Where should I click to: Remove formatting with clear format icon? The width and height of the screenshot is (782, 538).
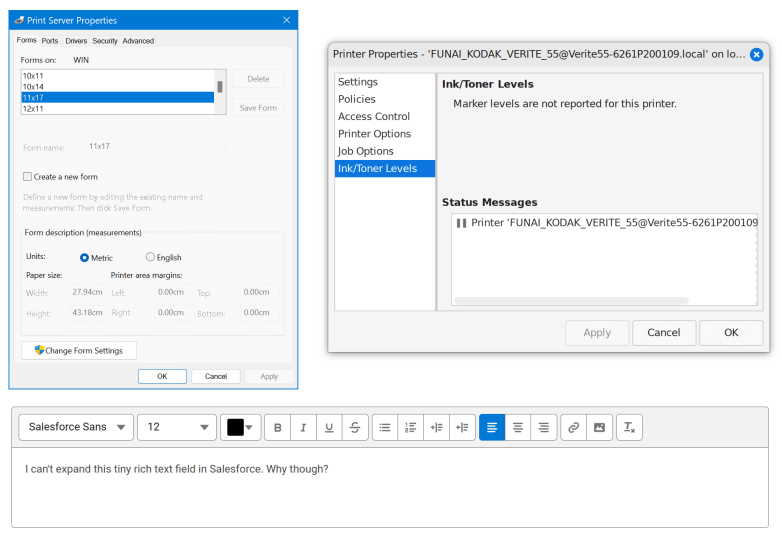[629, 427]
